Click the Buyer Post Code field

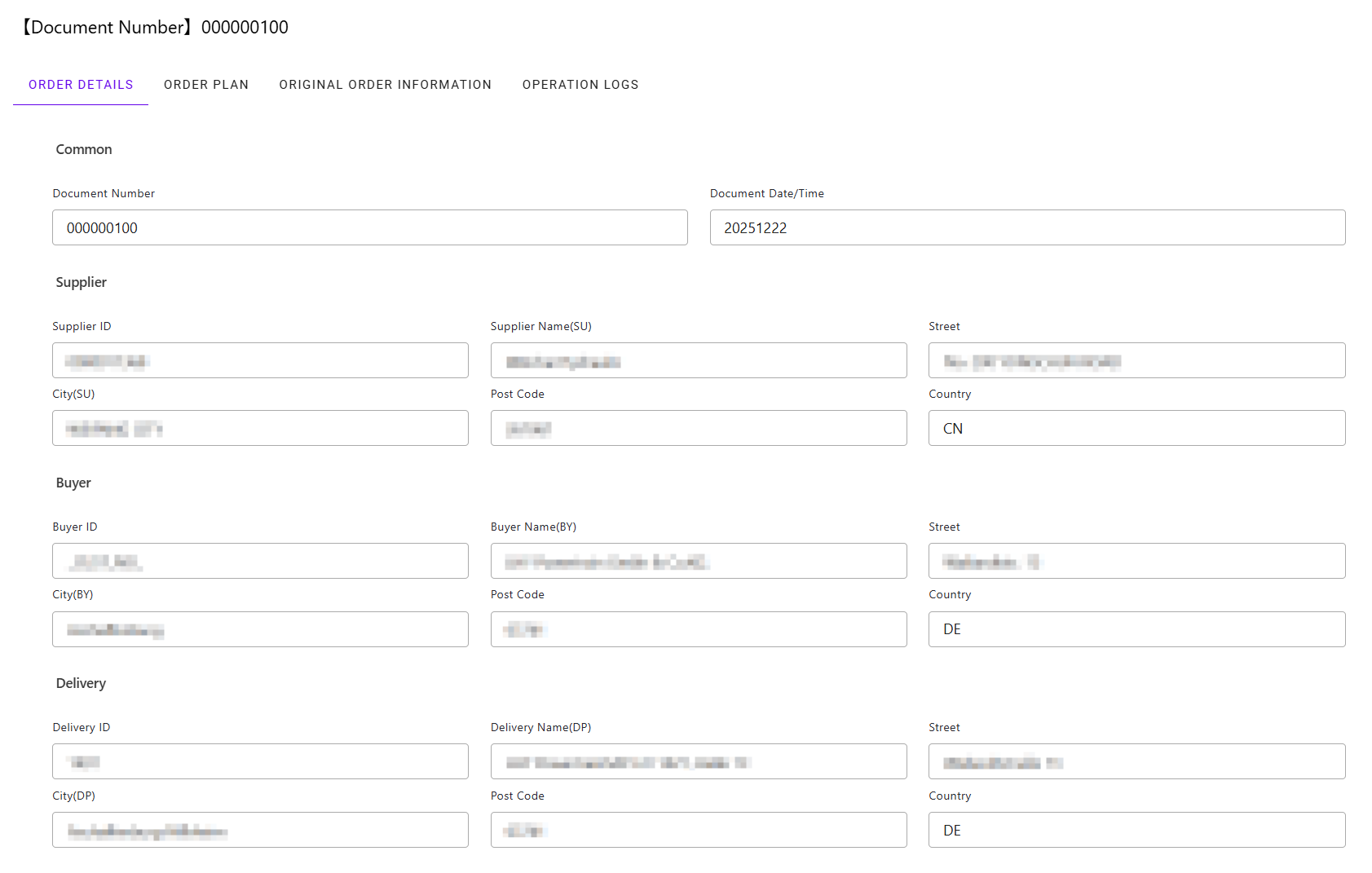coord(698,629)
